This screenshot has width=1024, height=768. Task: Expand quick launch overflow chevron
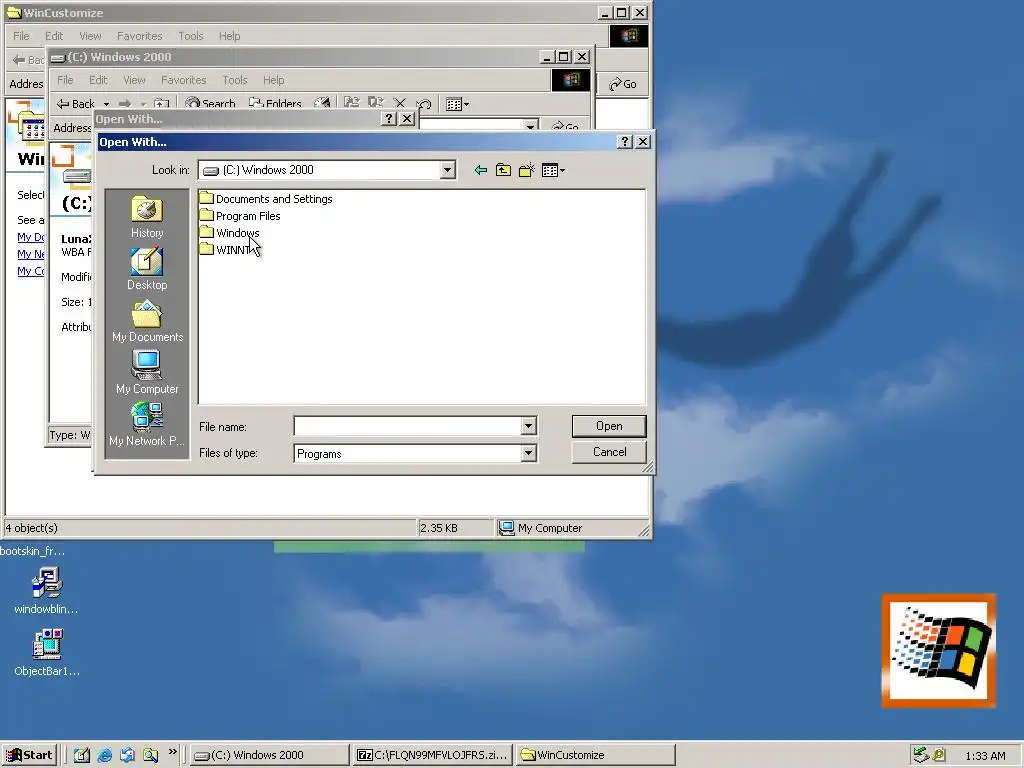coord(172,752)
